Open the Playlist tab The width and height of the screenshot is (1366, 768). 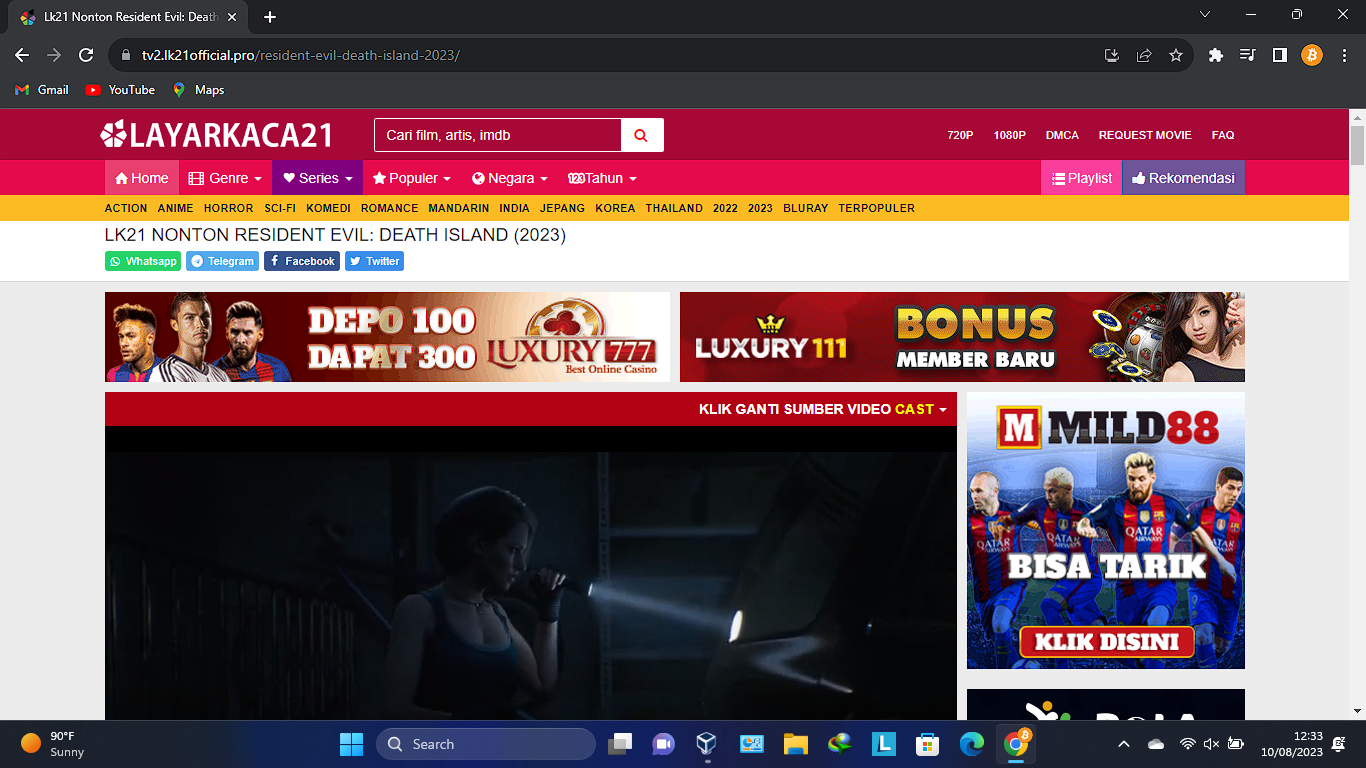coord(1081,178)
